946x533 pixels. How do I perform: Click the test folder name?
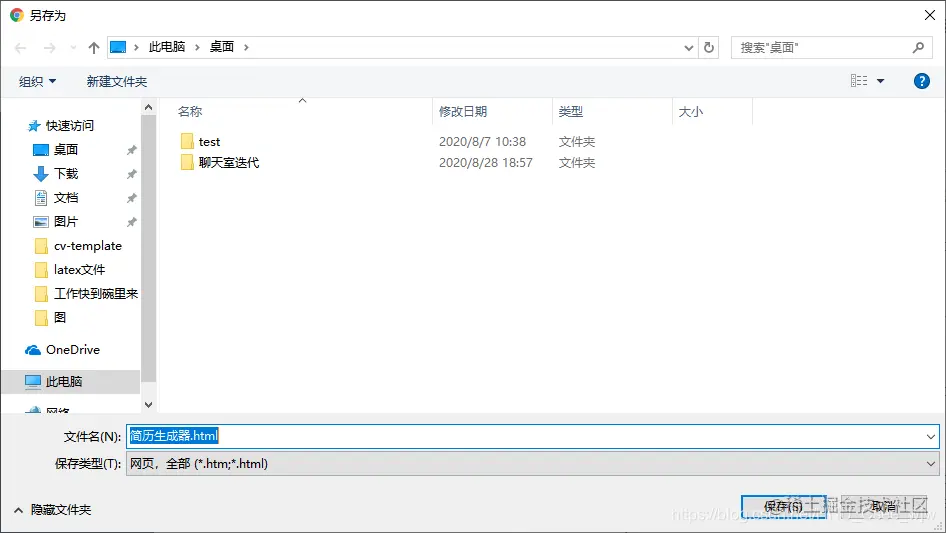[209, 142]
